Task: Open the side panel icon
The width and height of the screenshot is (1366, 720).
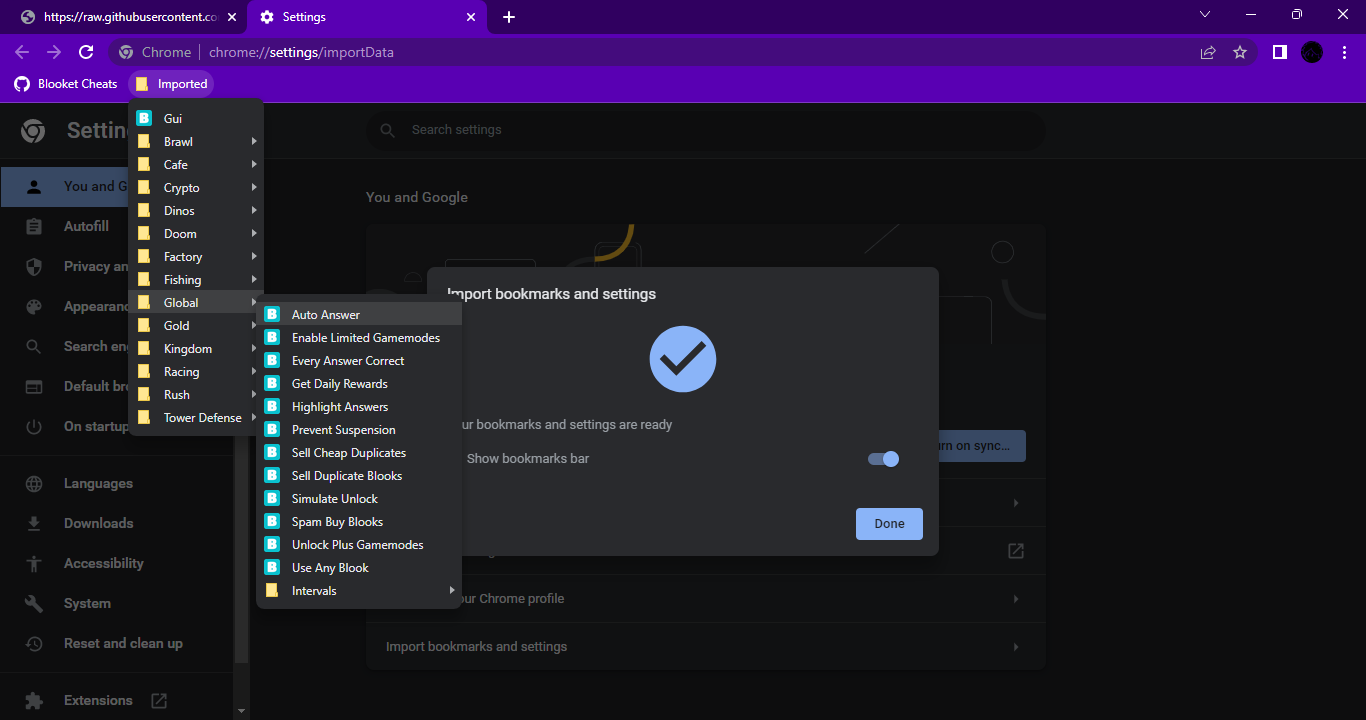Action: 1279,52
